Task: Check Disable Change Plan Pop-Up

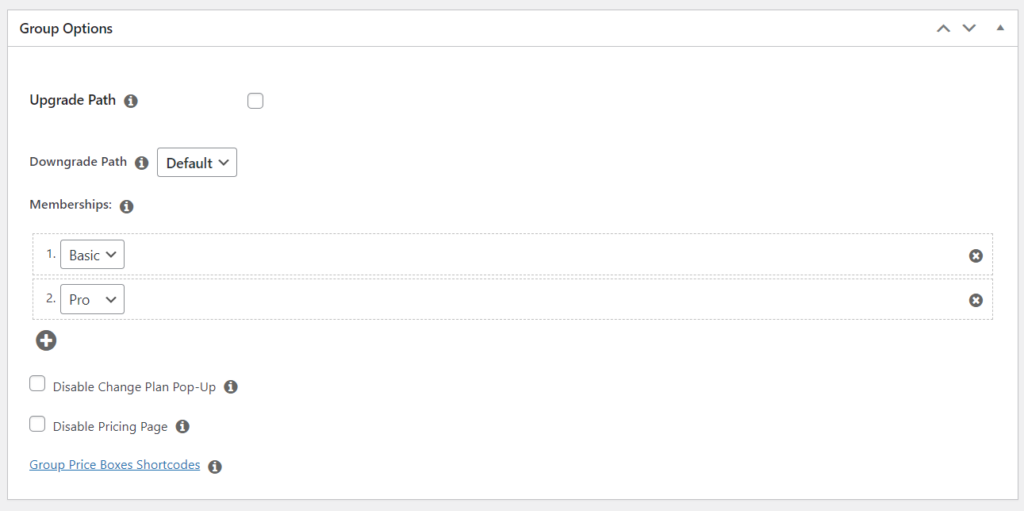Action: pos(37,384)
